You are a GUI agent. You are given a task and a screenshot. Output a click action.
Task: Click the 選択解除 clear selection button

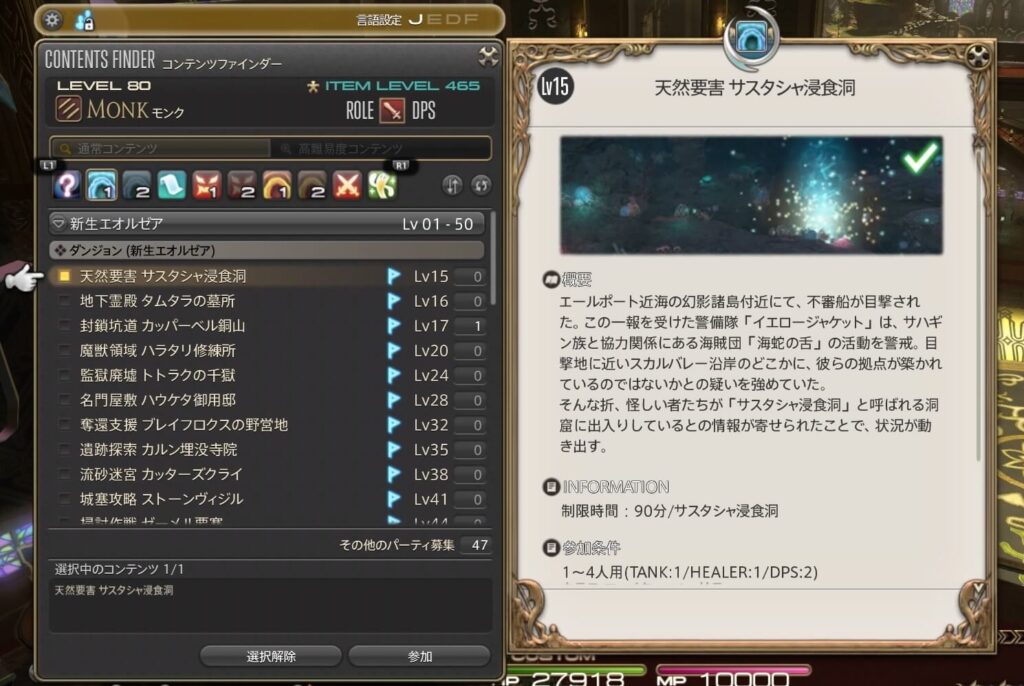(x=271, y=656)
